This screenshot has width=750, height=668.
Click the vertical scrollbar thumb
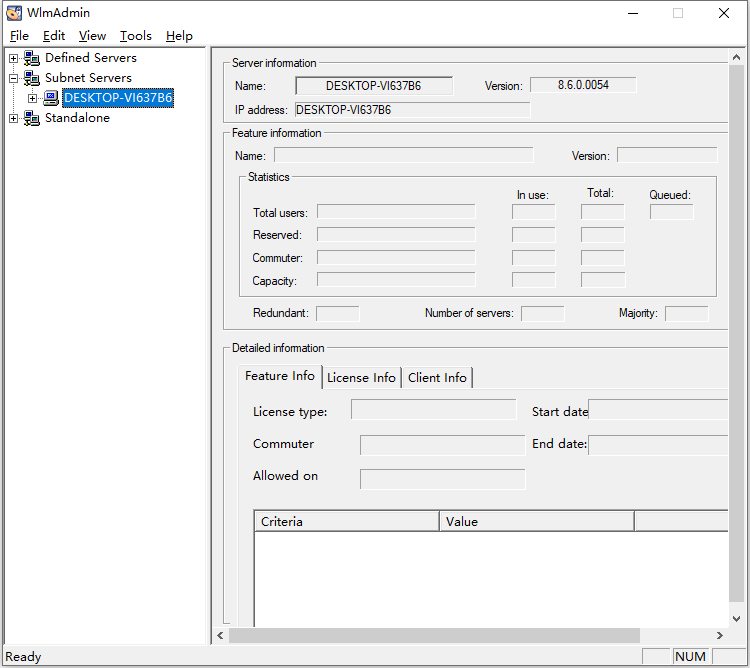point(737,334)
